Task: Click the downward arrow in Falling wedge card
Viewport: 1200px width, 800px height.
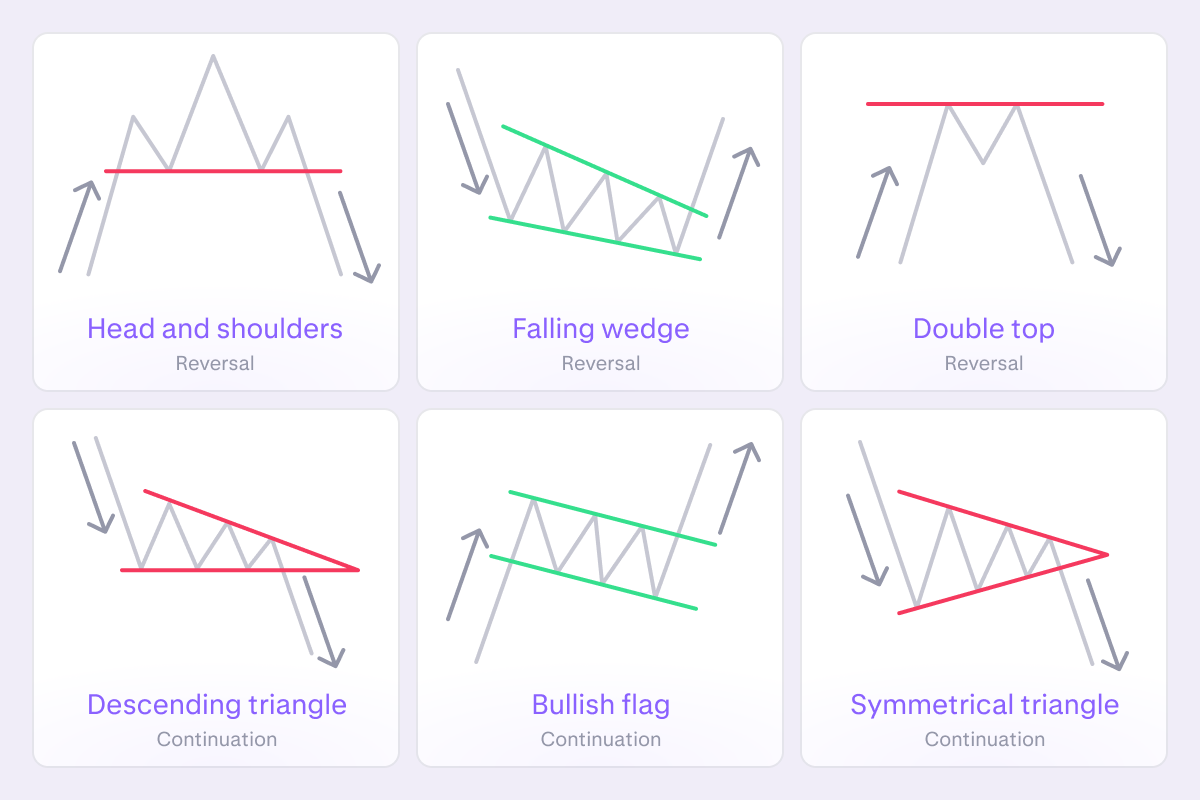Action: [465, 147]
